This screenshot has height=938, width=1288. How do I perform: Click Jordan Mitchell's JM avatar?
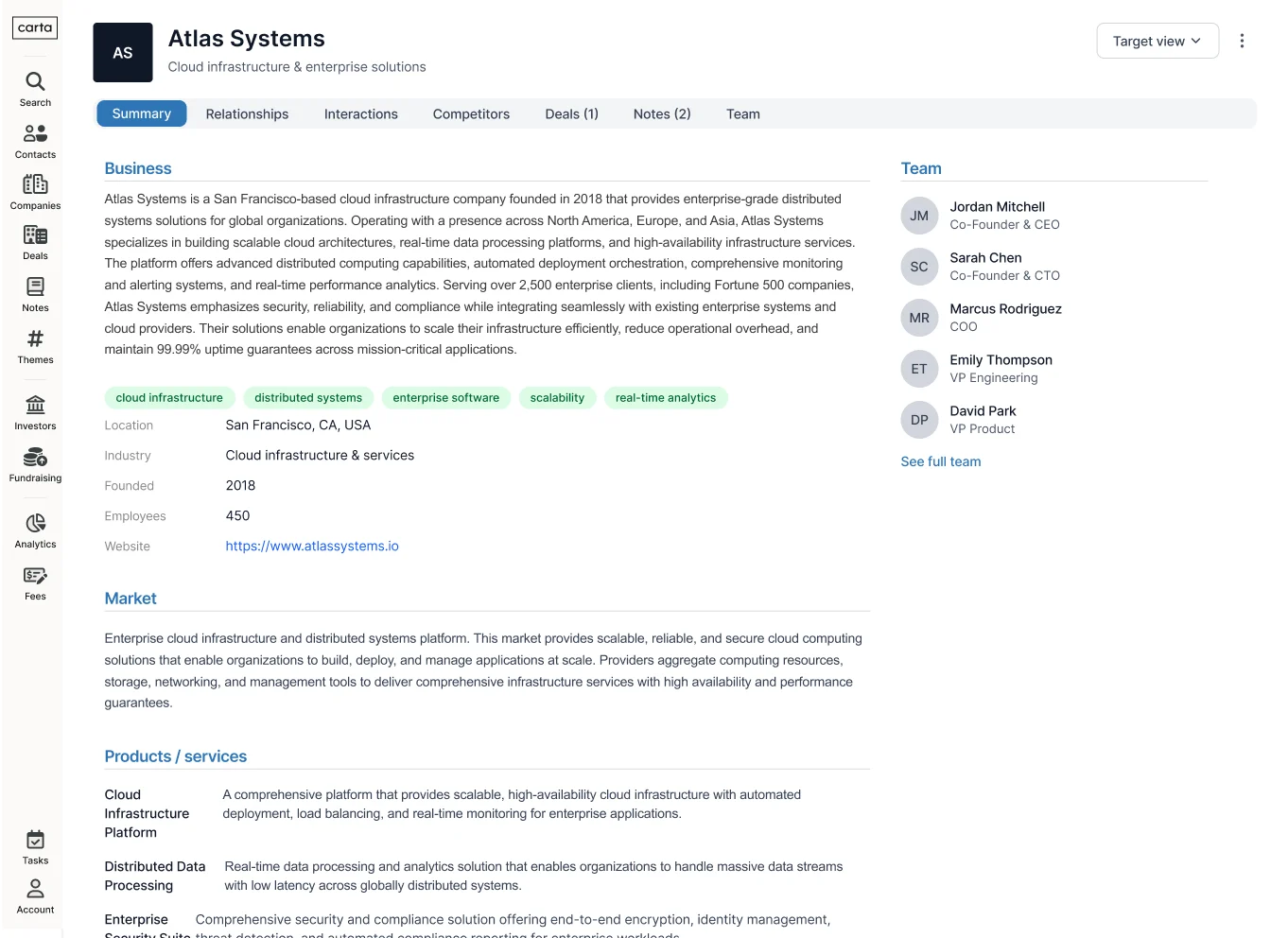pos(919,216)
